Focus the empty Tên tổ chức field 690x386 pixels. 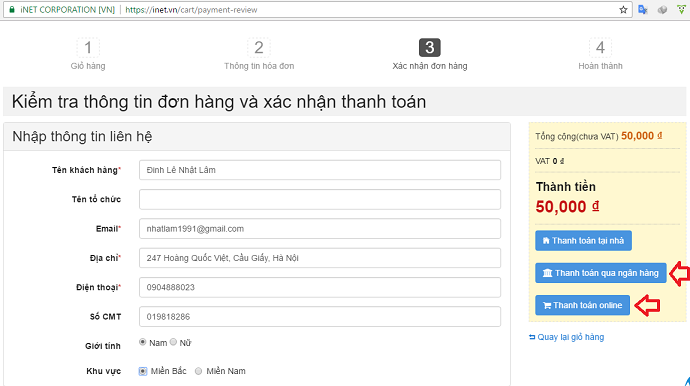tap(320, 199)
